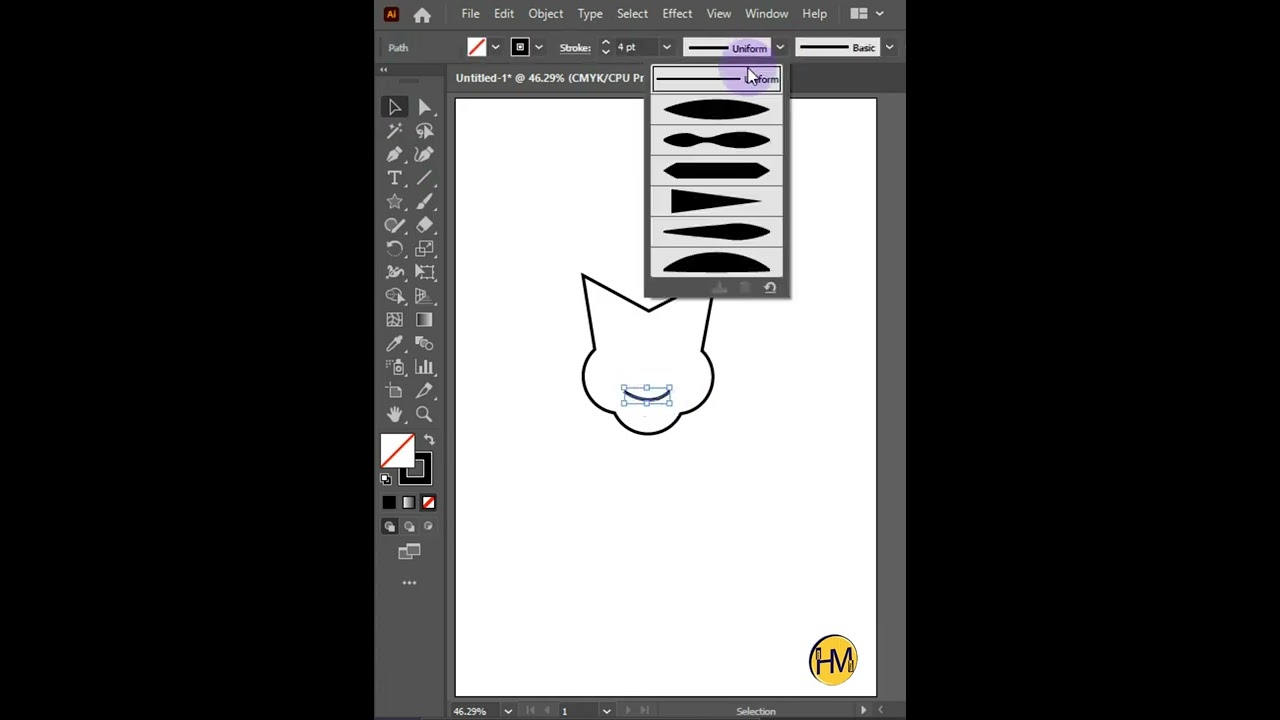Bring the toolbox Fill box forward
The image size is (1280, 720).
[x=397, y=451]
